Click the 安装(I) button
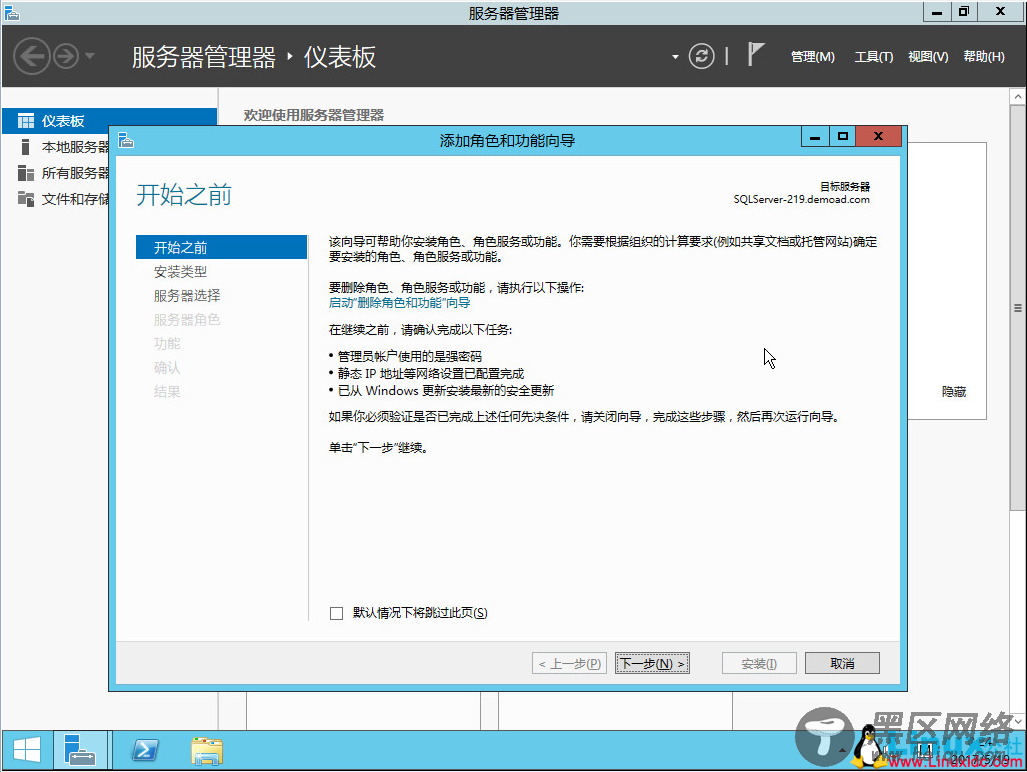The width and height of the screenshot is (1027, 772). 759,663
